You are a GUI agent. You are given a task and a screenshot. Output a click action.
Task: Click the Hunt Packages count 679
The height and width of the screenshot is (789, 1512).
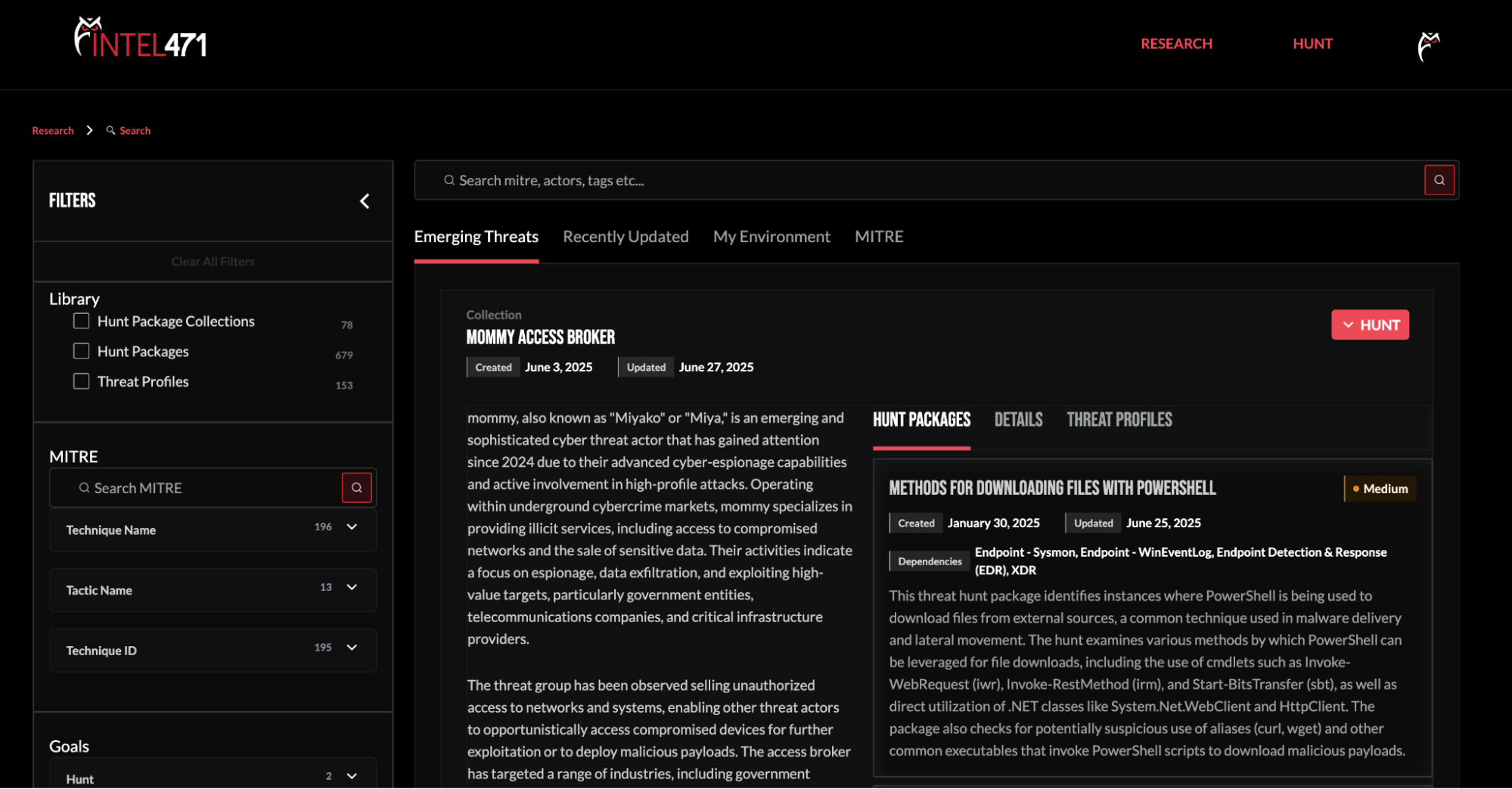tap(344, 355)
